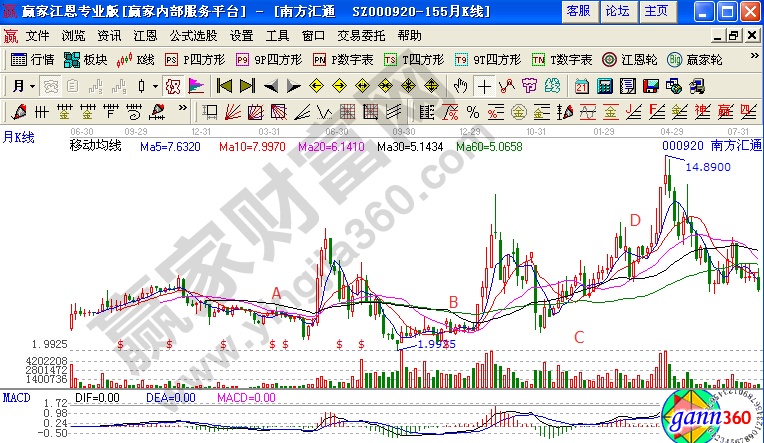Screen dimensions: 764x443
Task: Open the 交易委托 menu
Action: (361, 36)
